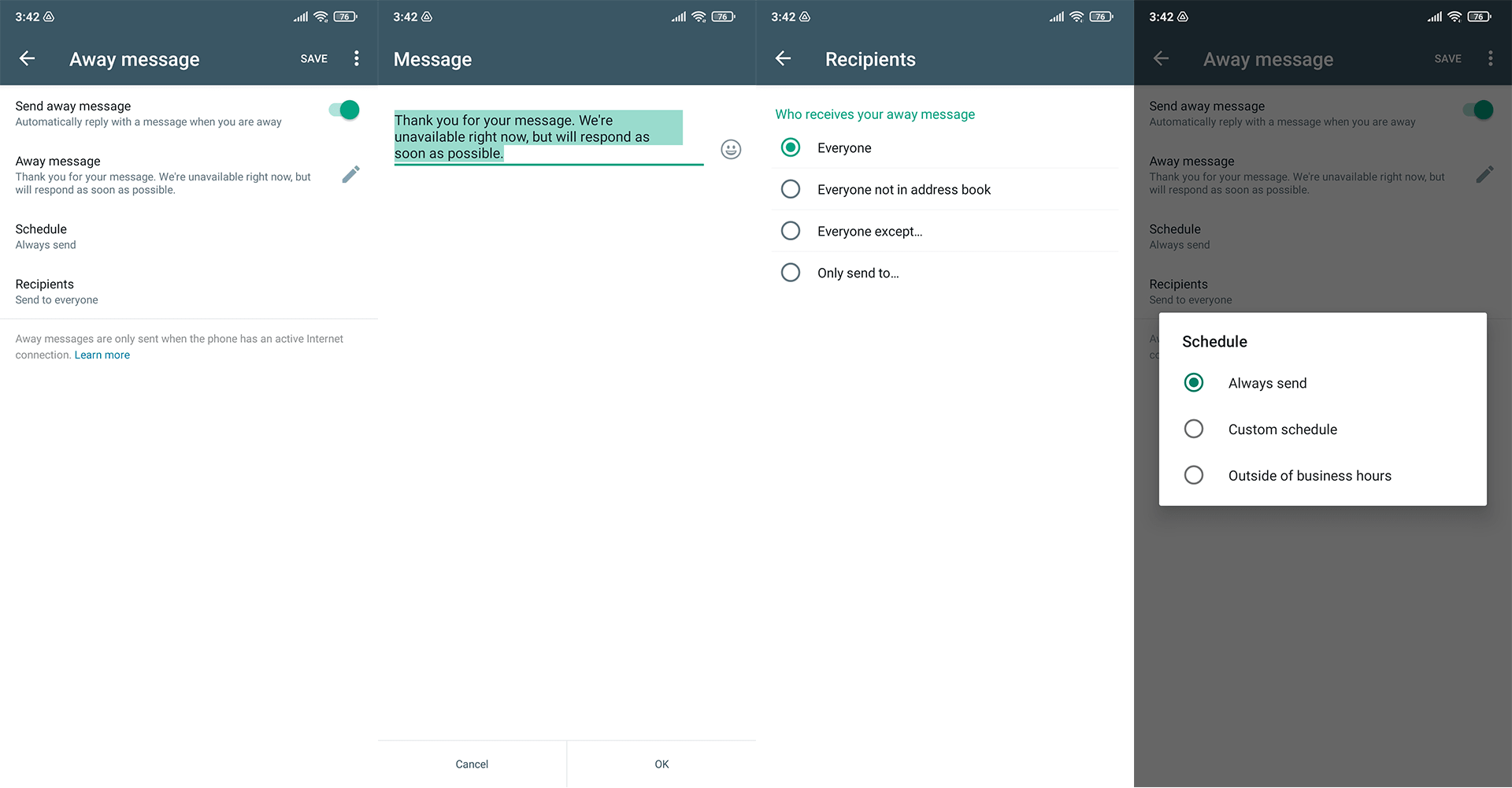Go back from Recipients screen
The width and height of the screenshot is (1512, 788).
pyautogui.click(x=784, y=58)
